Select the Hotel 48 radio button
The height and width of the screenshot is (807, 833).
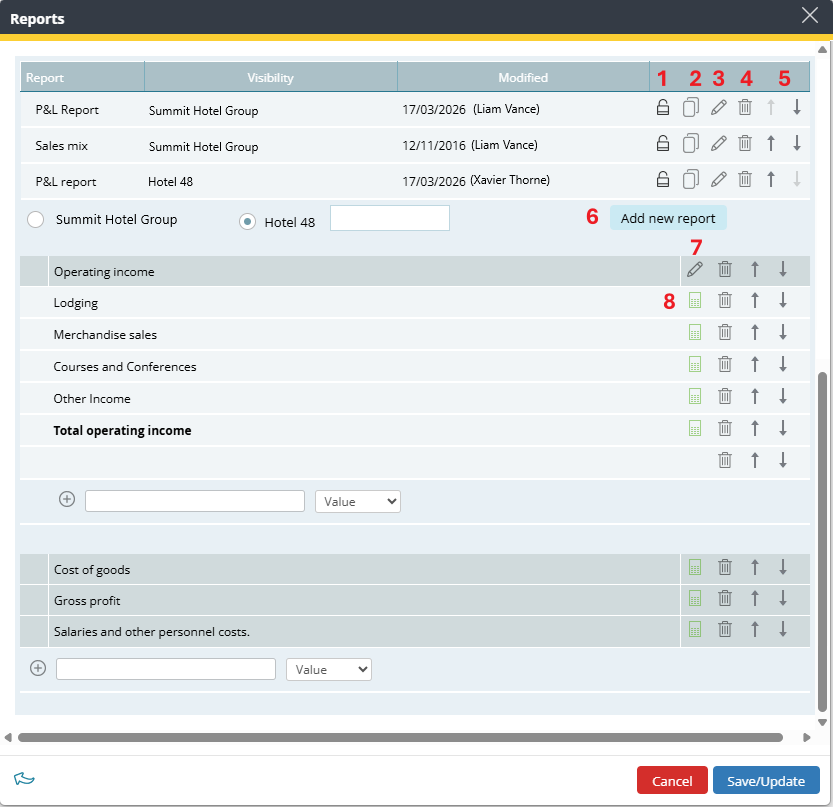click(x=247, y=222)
